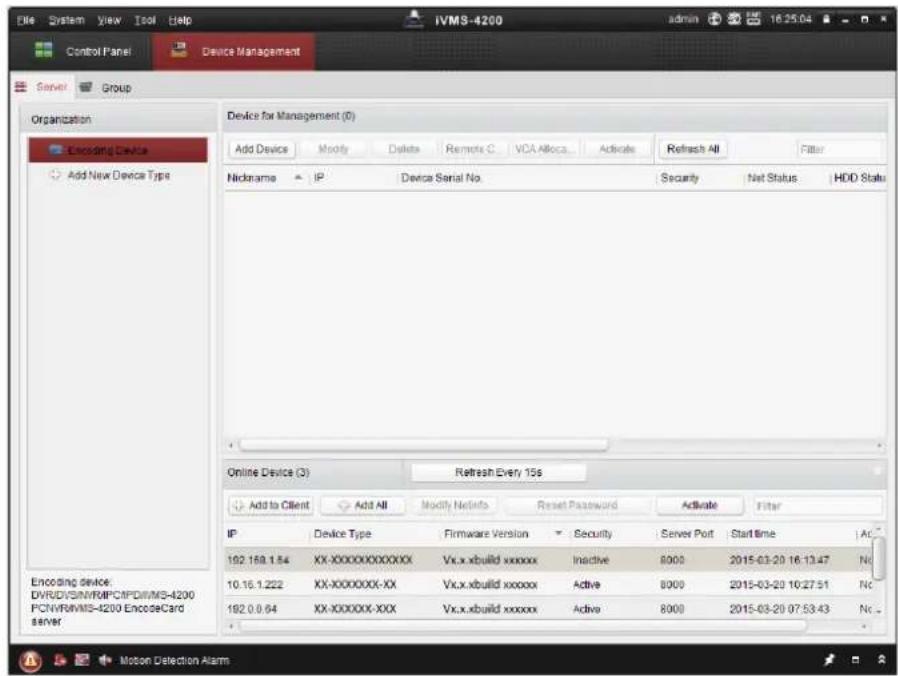Click the globe icon next to admin
This screenshot has width=898, height=676.
click(715, 19)
